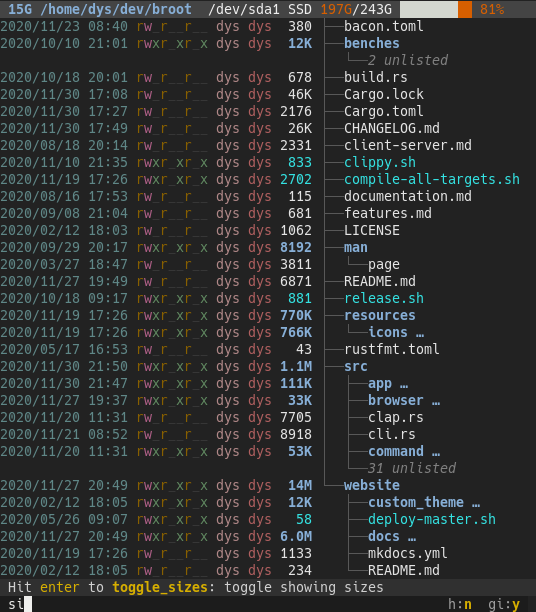Click the 15G total size in header
The height and width of the screenshot is (612, 536).
pos(20,9)
